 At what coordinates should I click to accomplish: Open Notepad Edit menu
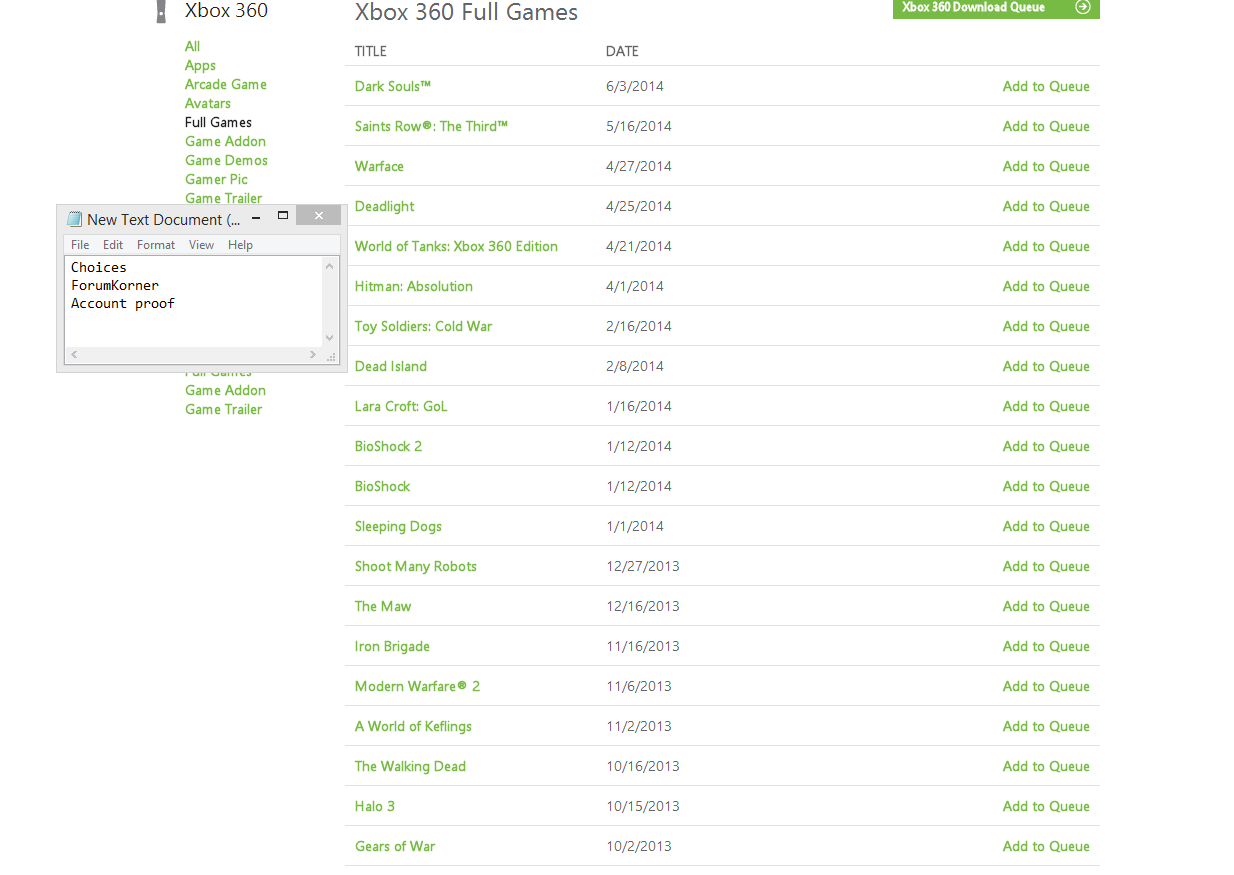(x=113, y=245)
